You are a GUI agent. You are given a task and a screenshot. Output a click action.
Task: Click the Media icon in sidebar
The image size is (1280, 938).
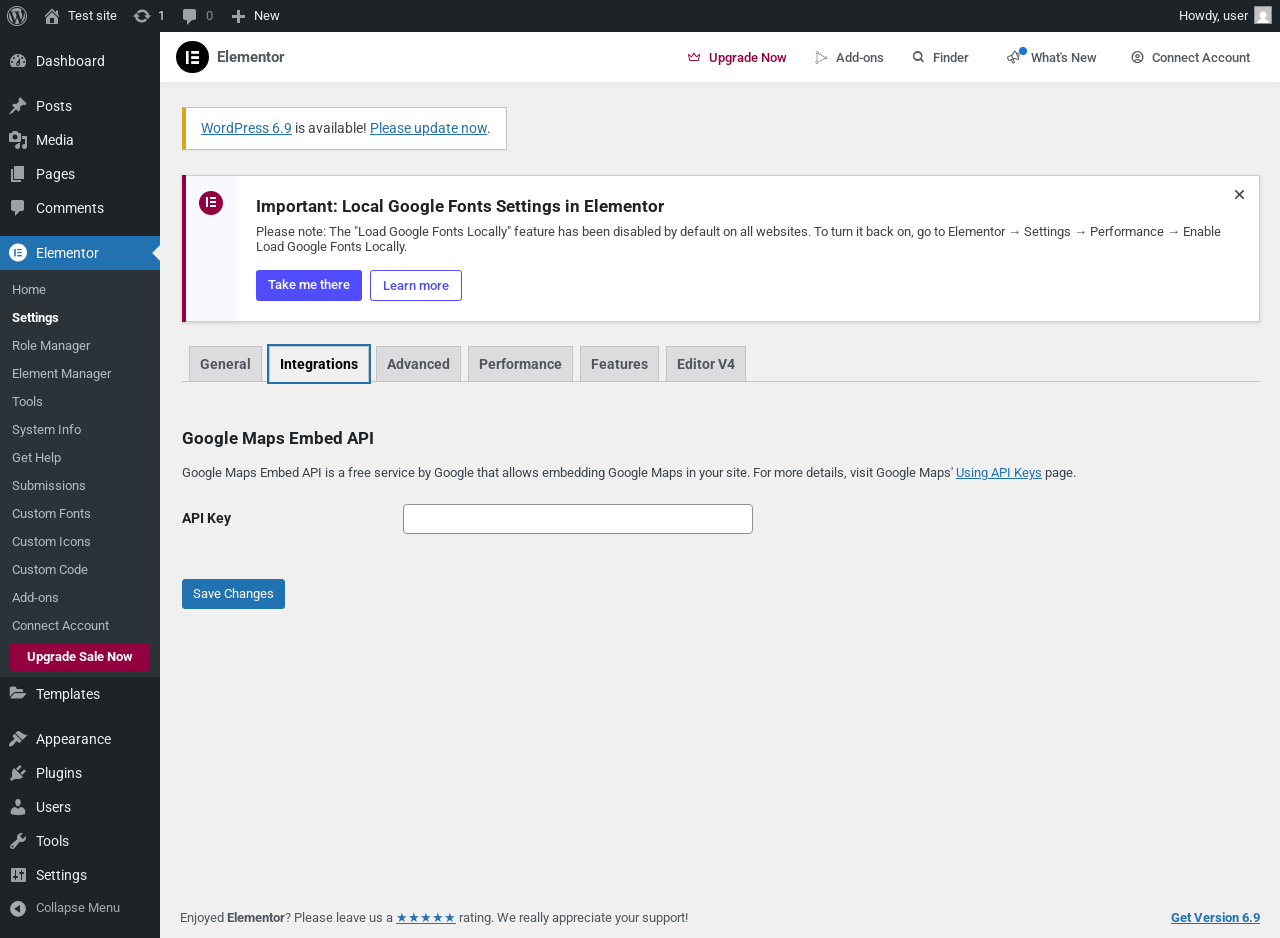[18, 140]
